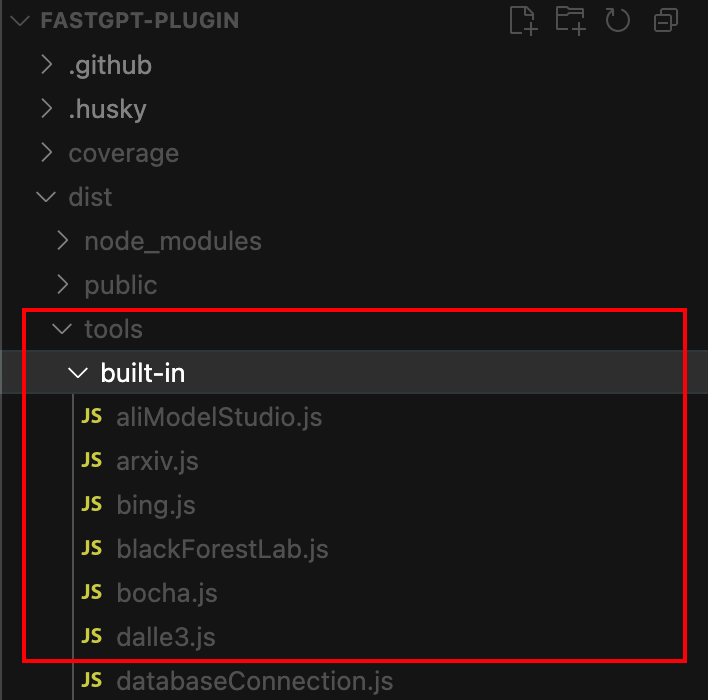This screenshot has width=708, height=700.
Task: Collapse the dist folder
Action: point(46,197)
